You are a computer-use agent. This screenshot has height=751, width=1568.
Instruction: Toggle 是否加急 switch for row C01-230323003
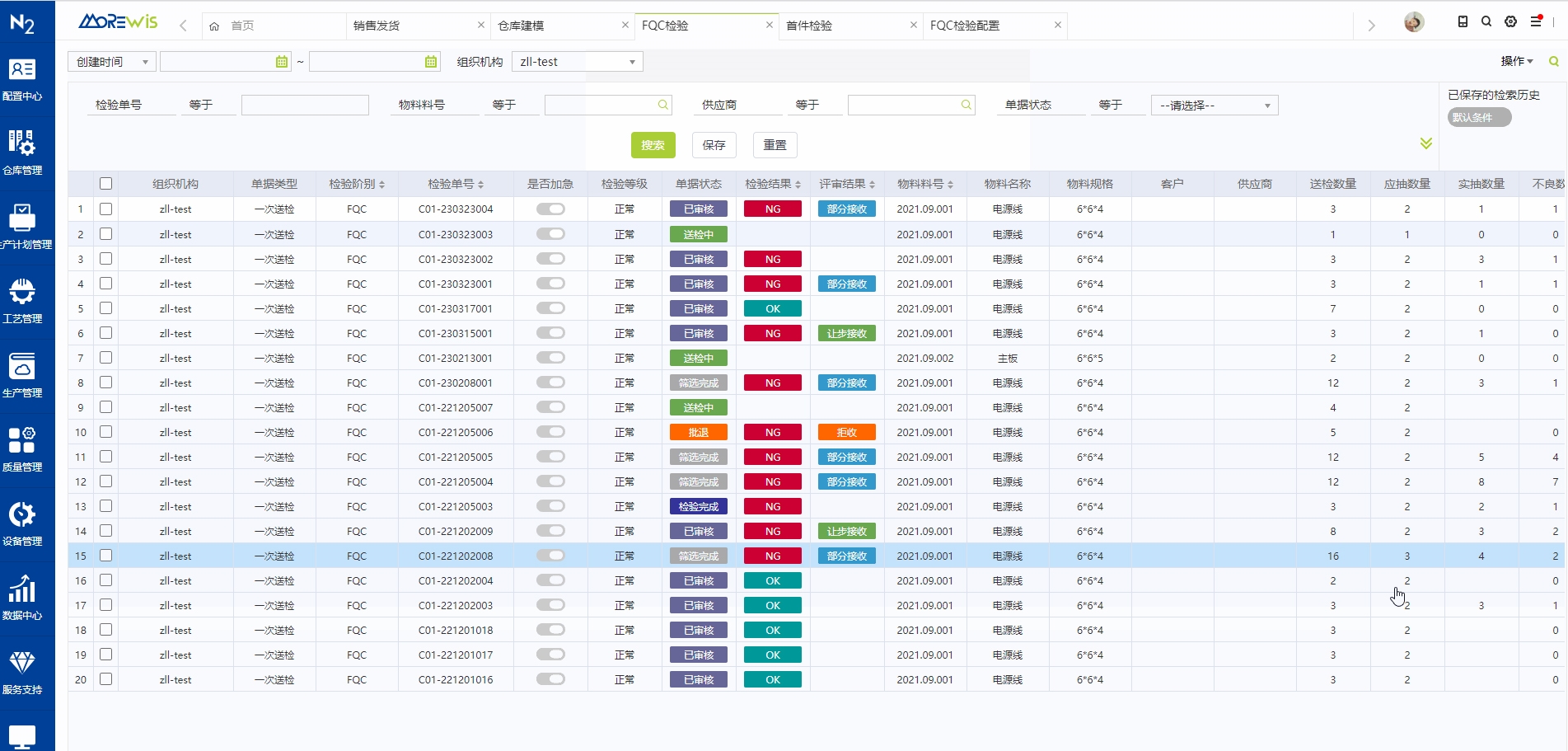550,234
